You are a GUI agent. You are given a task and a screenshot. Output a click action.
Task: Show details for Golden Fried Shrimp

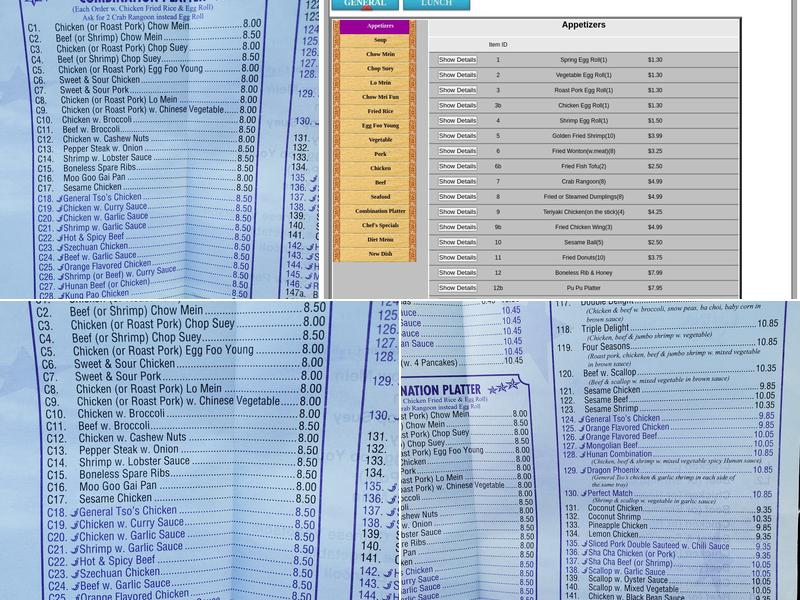tap(457, 136)
